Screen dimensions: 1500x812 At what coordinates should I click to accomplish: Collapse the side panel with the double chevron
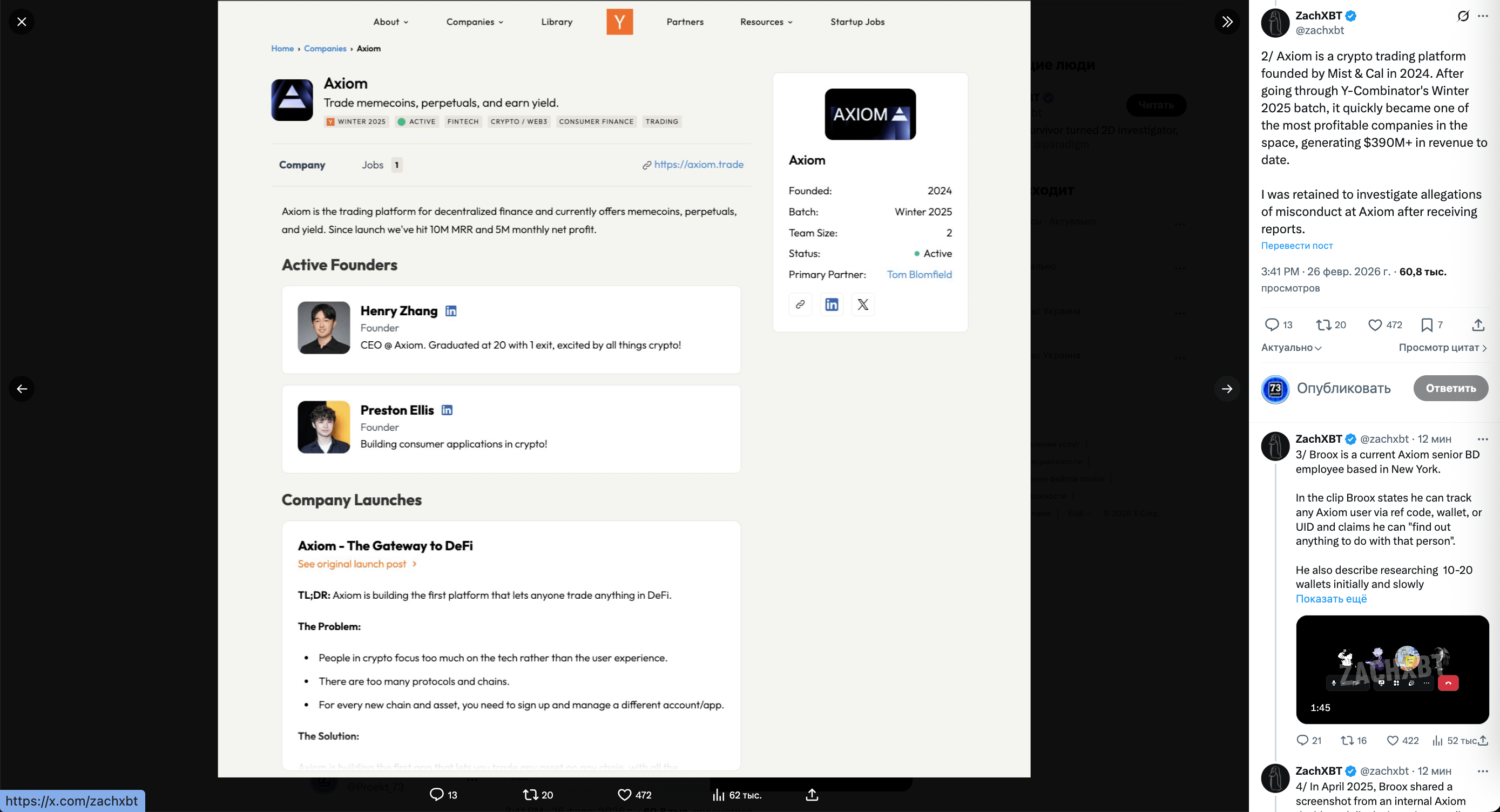click(1227, 22)
